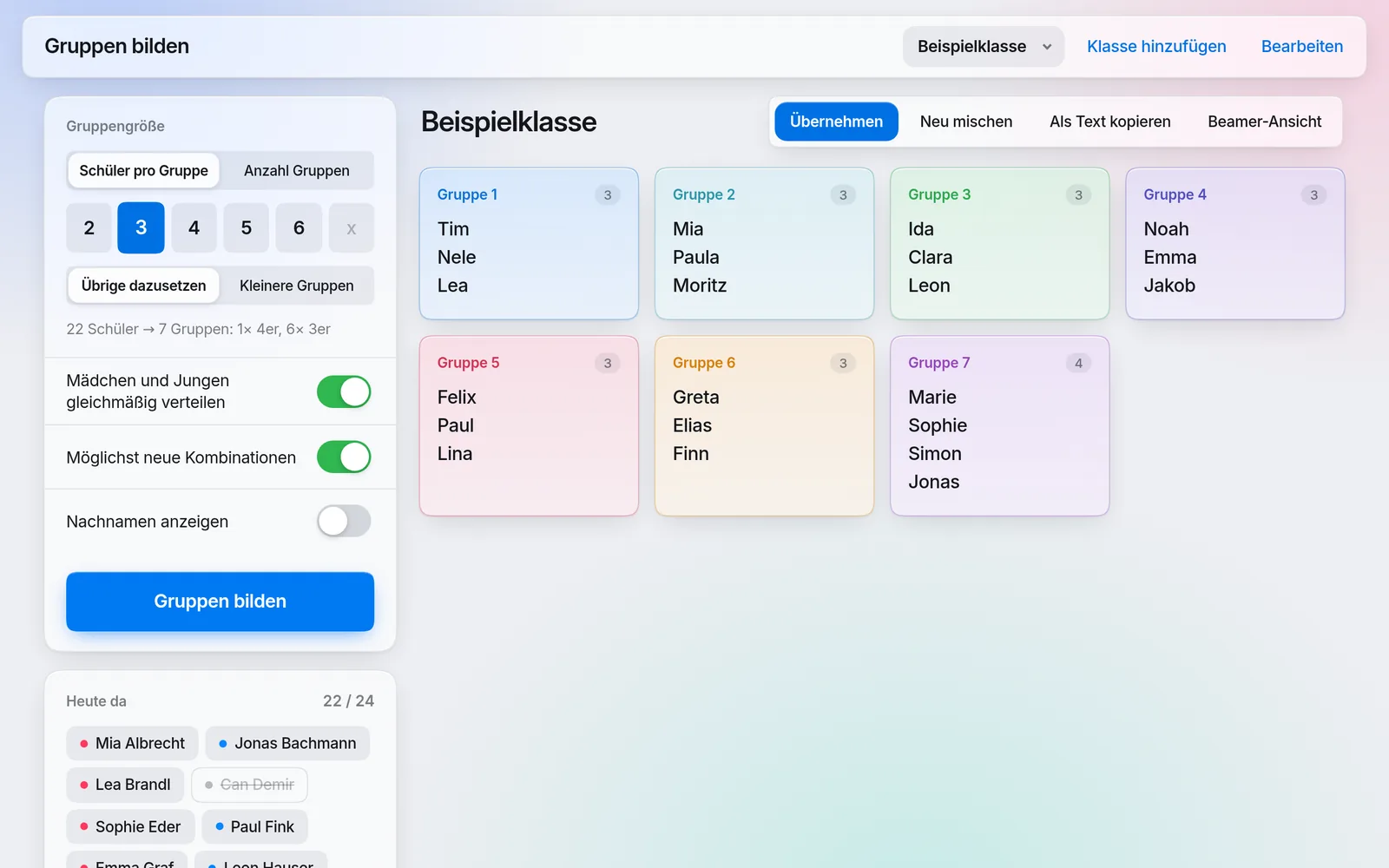This screenshot has height=868, width=1389.
Task: Set group size to 2
Action: point(89,228)
